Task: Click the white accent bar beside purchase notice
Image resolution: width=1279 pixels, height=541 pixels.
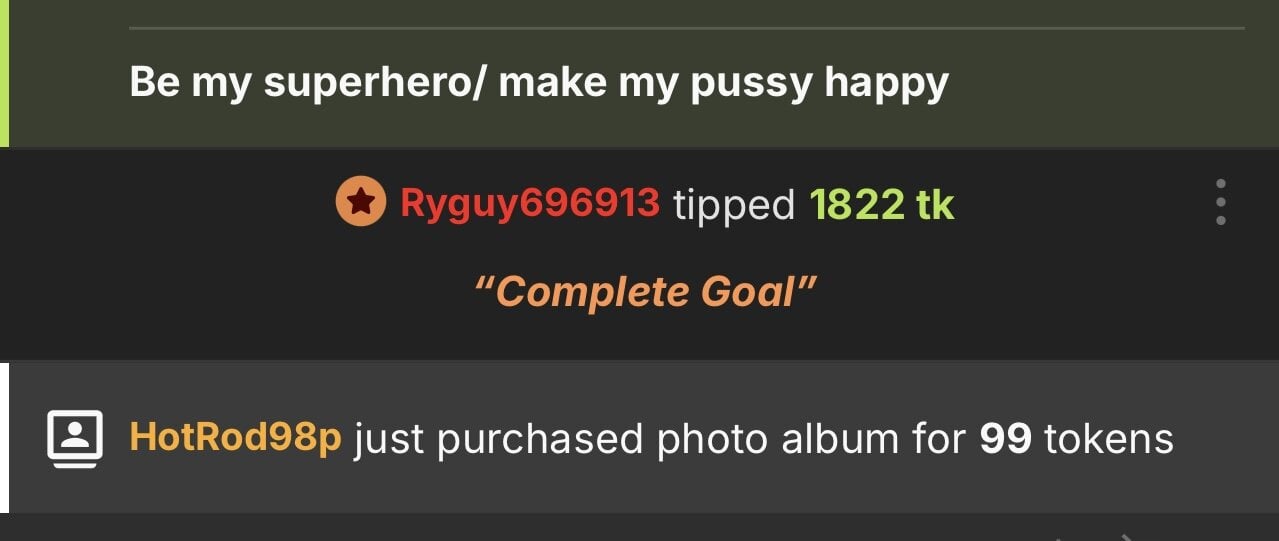Action: [4, 438]
